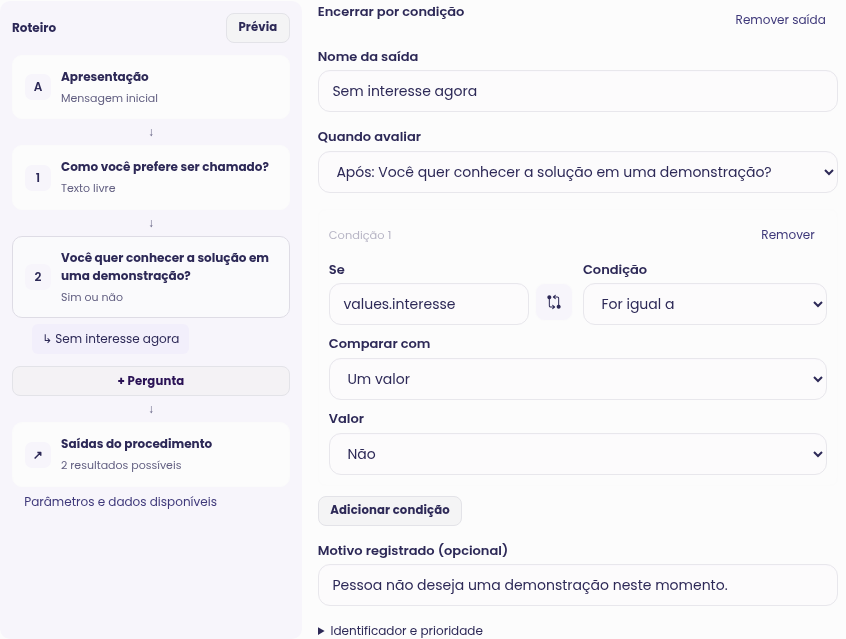Focus the 'Se' values.interesse field
846x639 pixels.
(429, 304)
